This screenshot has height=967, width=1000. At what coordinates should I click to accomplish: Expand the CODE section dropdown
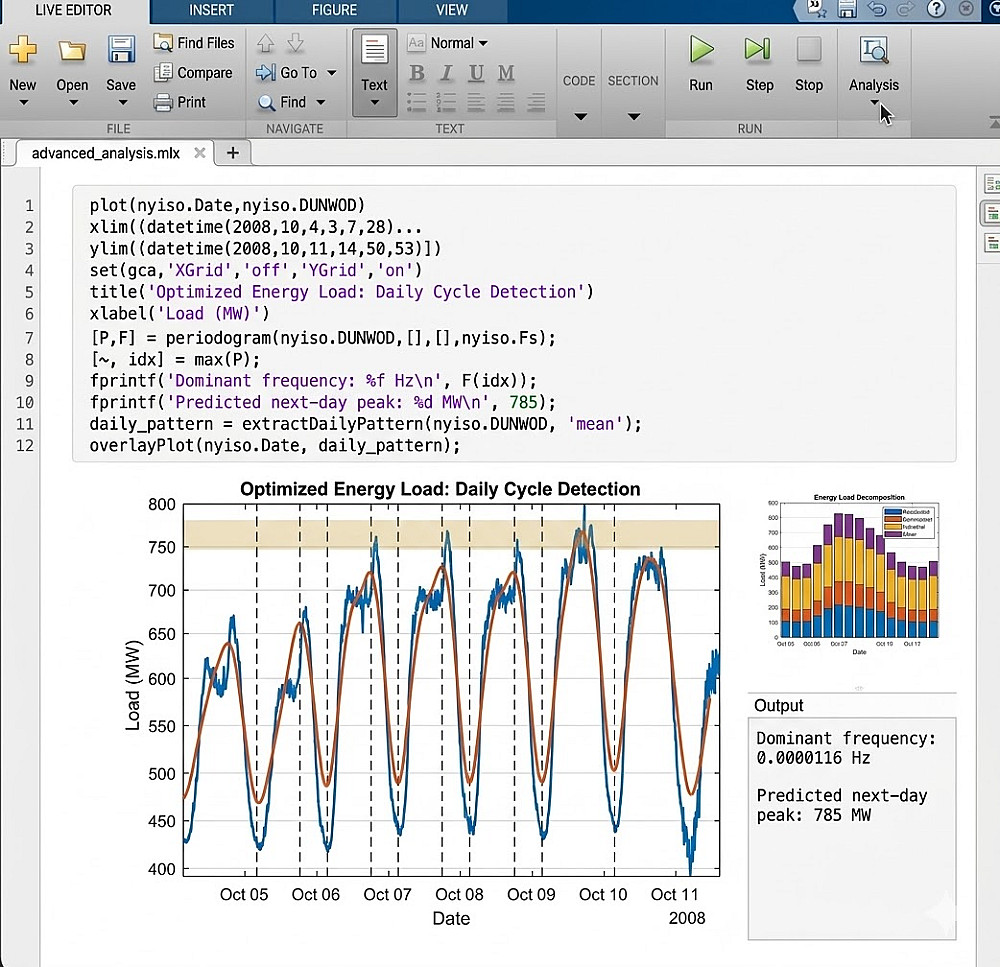point(579,116)
